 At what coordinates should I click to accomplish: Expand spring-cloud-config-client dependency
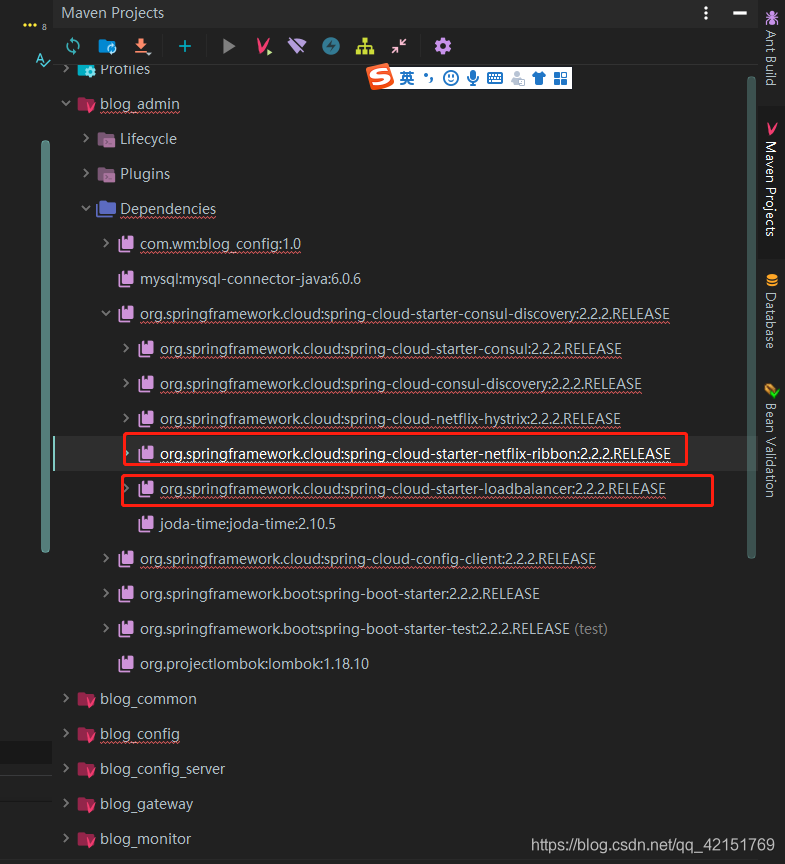coord(106,559)
